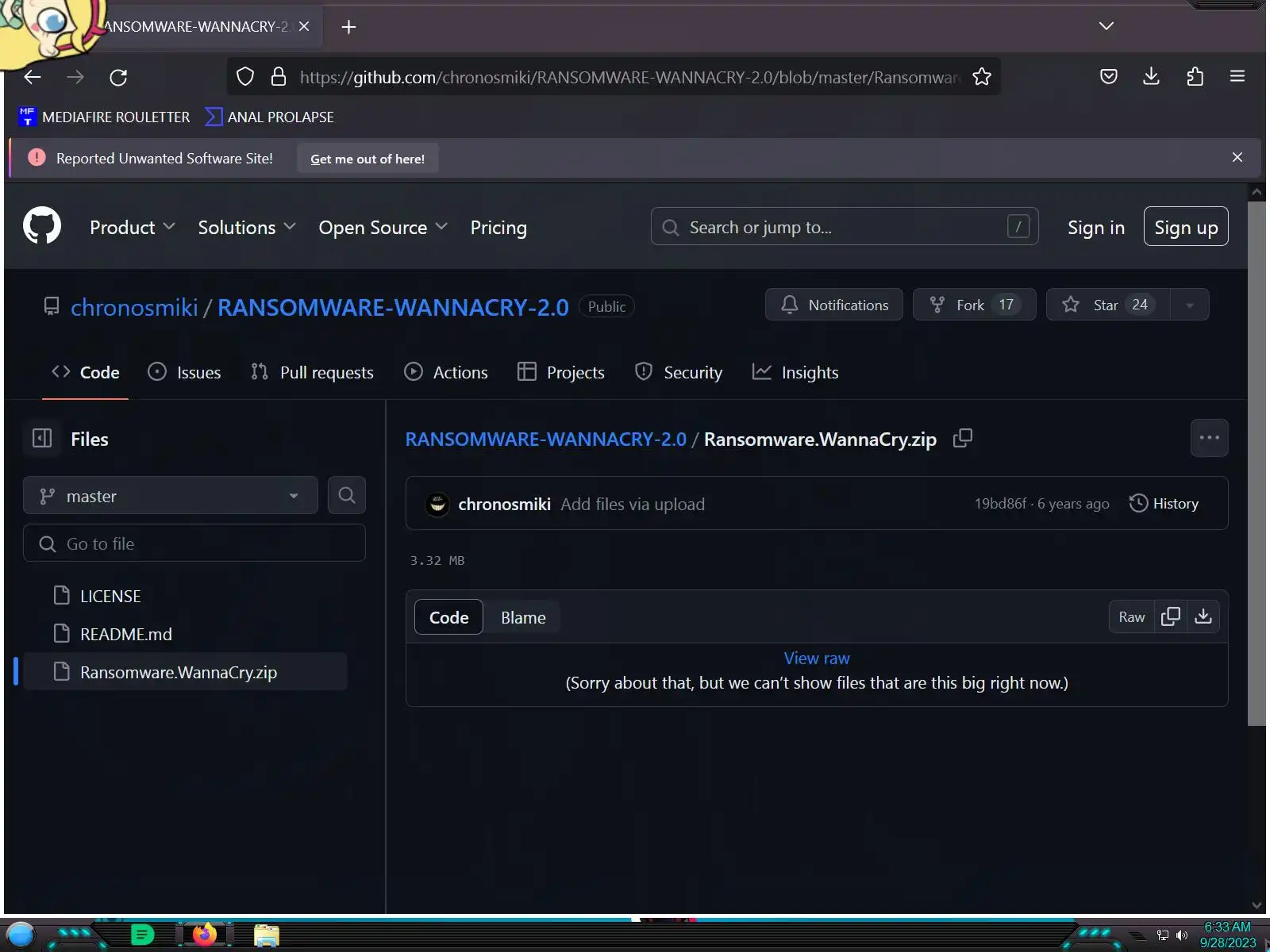Select README.md in the file tree
The width and height of the screenshot is (1270, 952).
[185, 634]
